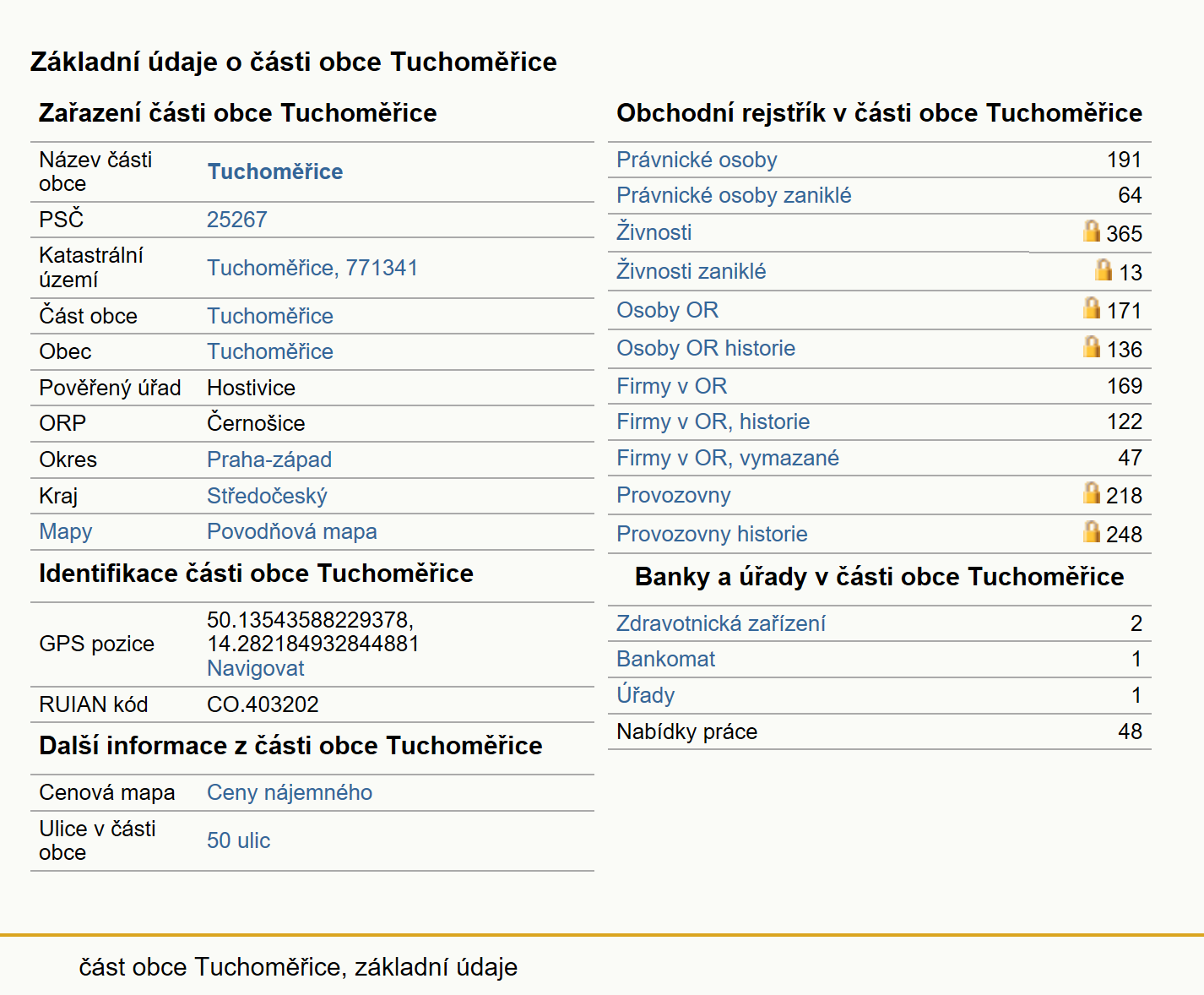Click the lock icon next to Živnosti zaniklé

pos(1104,269)
